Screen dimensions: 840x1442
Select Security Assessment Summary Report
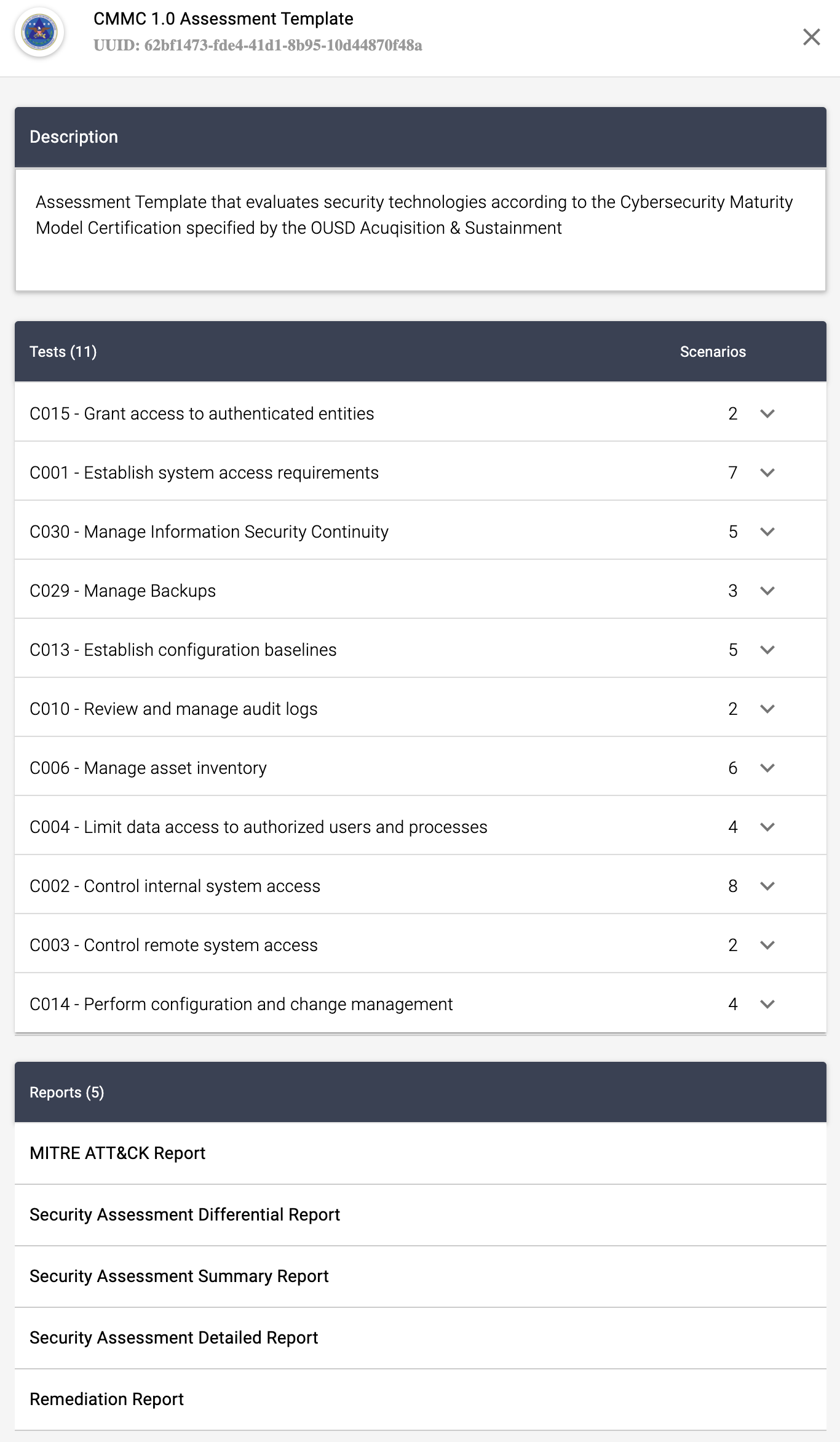click(x=179, y=1277)
